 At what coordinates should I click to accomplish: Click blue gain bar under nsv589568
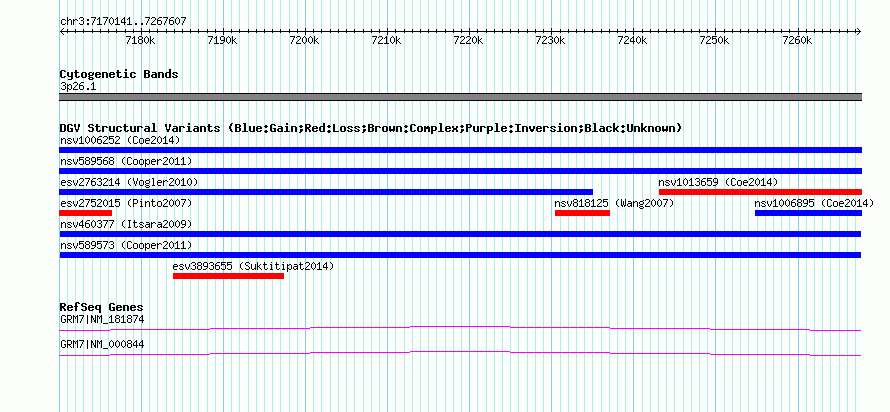(x=460, y=171)
